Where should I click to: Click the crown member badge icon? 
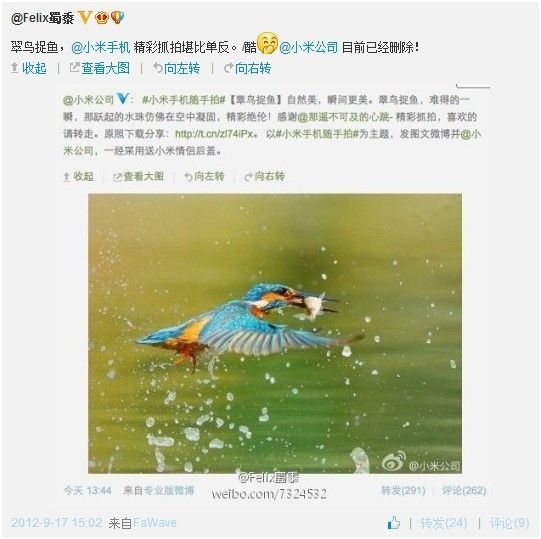(101, 17)
